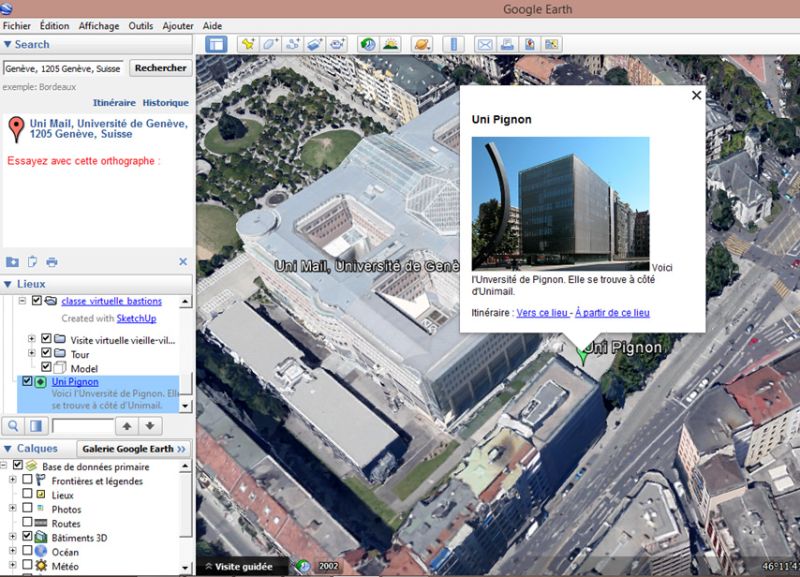The width and height of the screenshot is (800, 577).
Task: Enable Frontières et légendes layer
Action: (28, 480)
